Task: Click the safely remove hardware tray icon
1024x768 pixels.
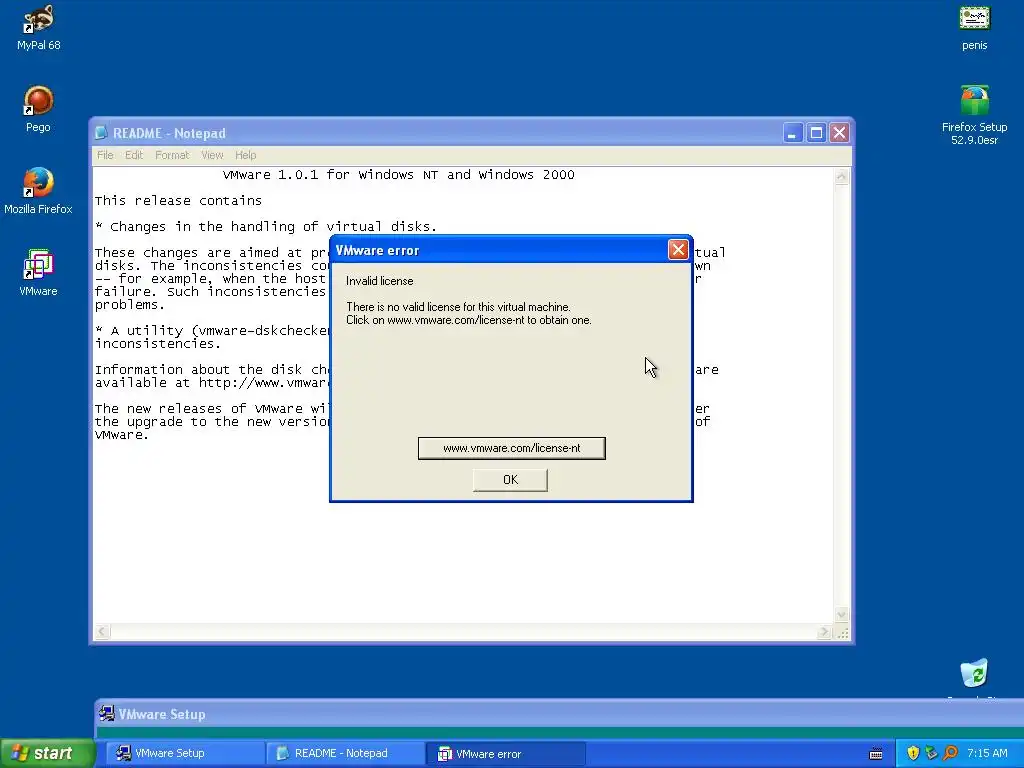Action: 931,753
